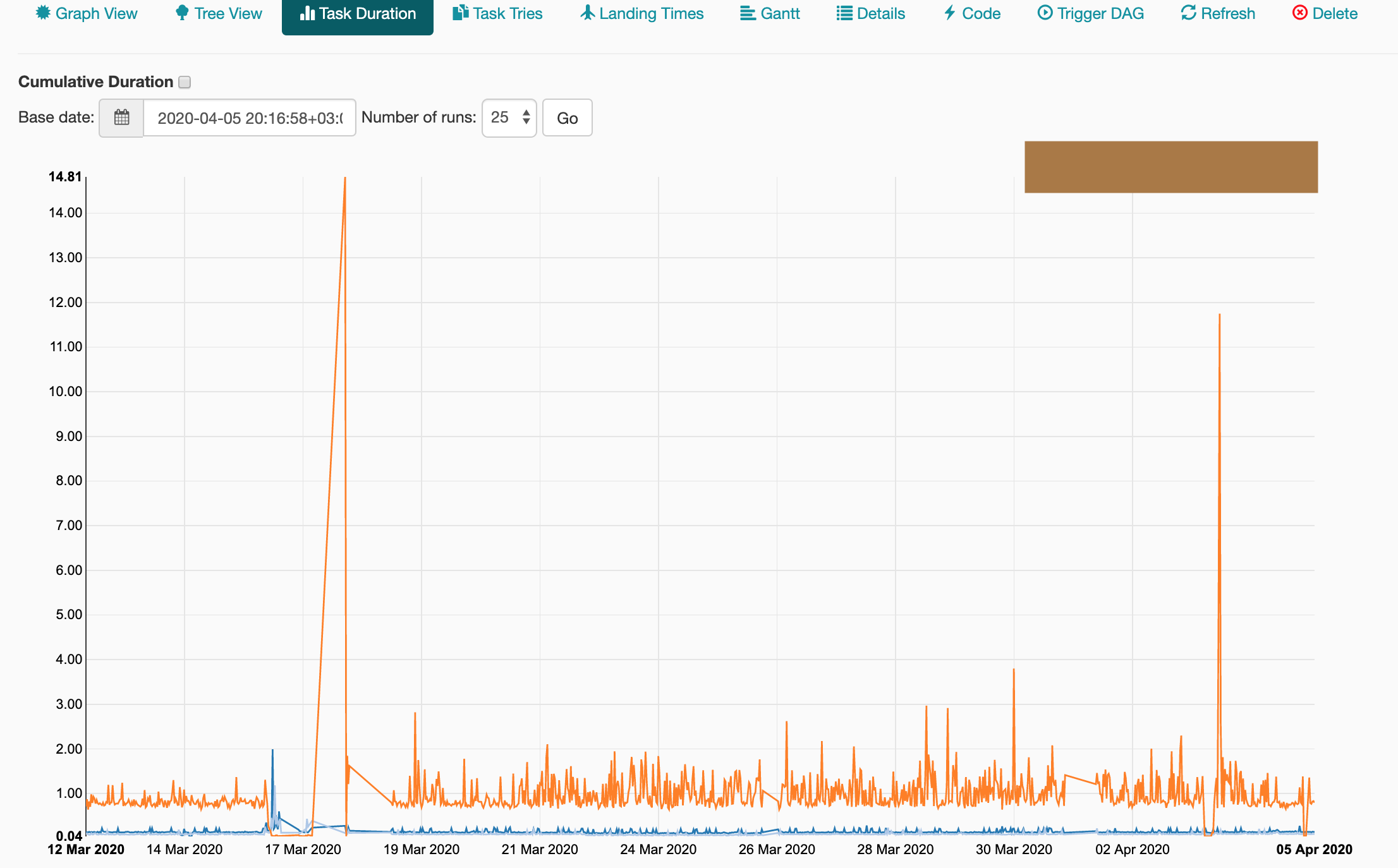Click the Details list icon
Viewport: 1398px width, 868px height.
tap(844, 13)
